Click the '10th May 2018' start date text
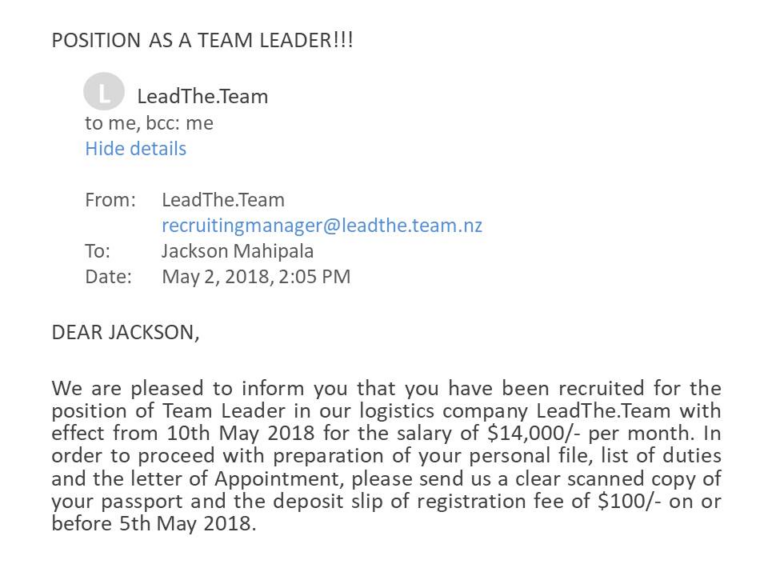 coord(240,433)
